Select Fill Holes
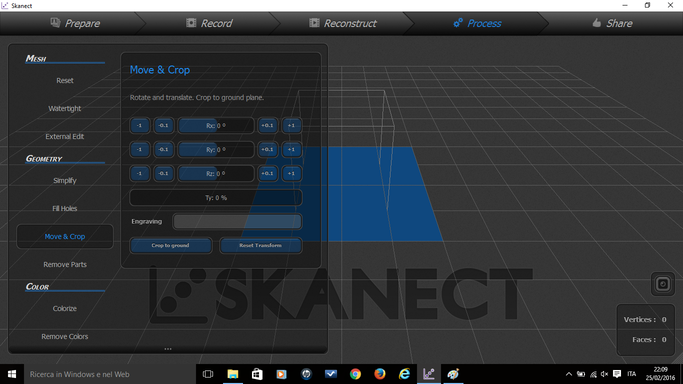The width and height of the screenshot is (683, 384). 64,209
